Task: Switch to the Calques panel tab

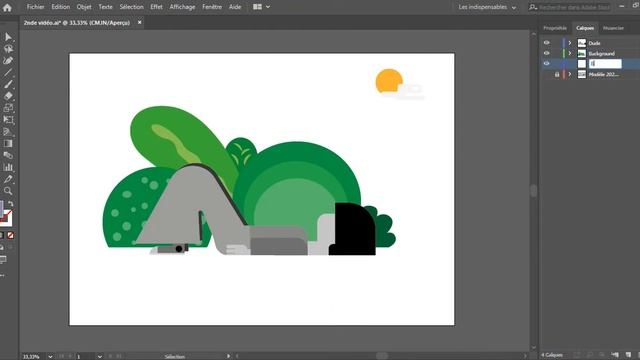Action: coord(585,28)
